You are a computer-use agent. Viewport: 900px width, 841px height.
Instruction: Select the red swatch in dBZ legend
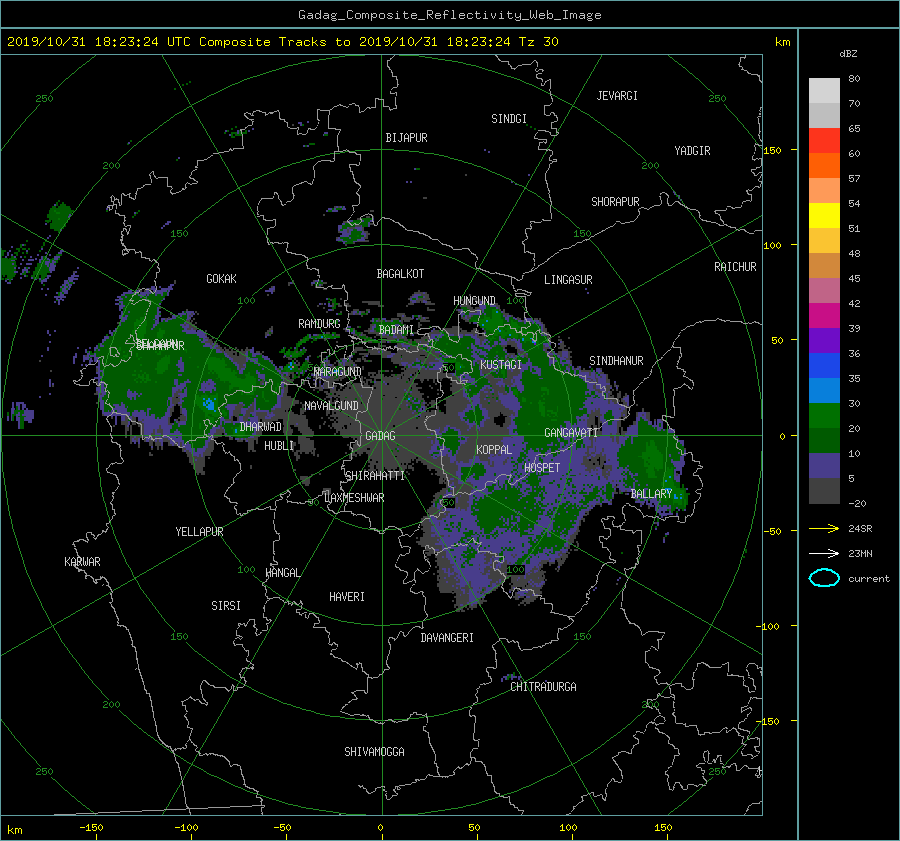[x=824, y=140]
